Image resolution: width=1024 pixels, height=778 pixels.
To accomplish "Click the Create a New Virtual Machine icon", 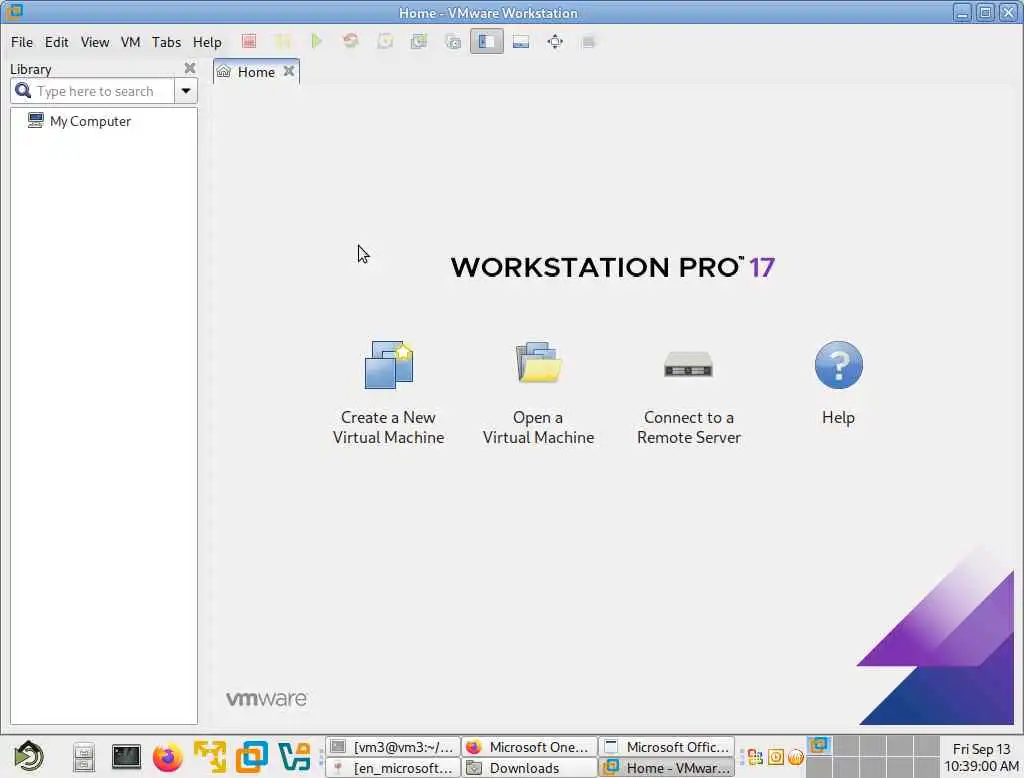I will pos(389,365).
